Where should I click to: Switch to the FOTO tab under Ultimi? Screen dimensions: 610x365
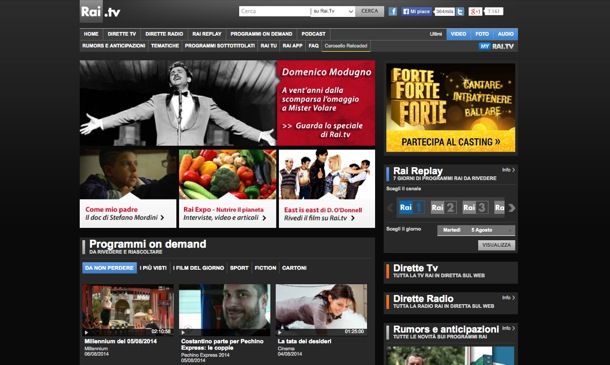[482, 34]
